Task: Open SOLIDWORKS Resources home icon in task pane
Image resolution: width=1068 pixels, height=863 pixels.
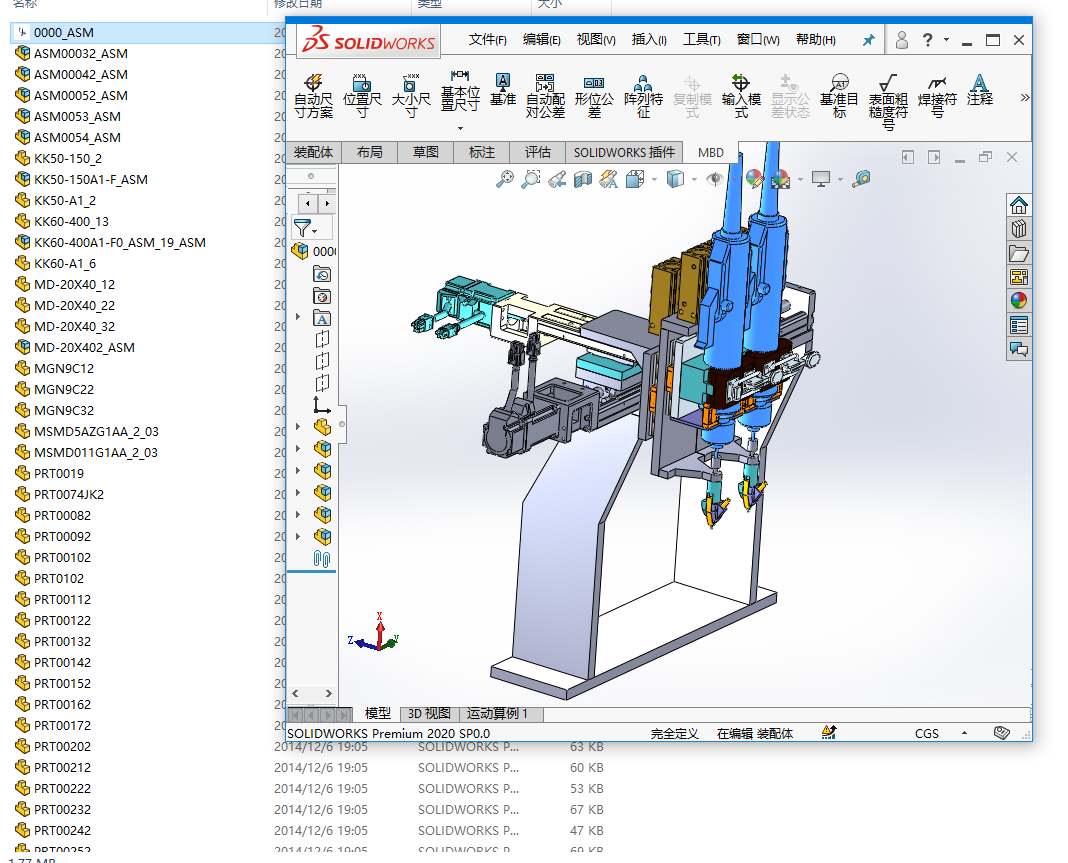Action: point(1018,205)
